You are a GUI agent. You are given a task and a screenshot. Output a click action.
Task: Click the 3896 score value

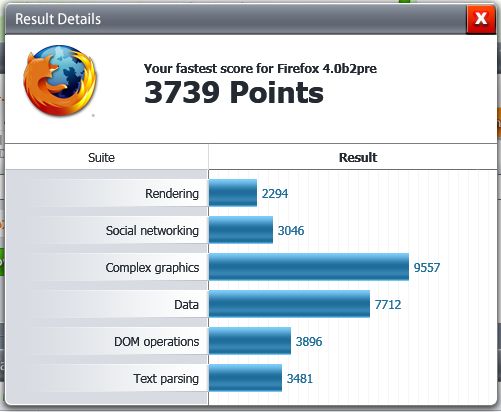point(309,342)
